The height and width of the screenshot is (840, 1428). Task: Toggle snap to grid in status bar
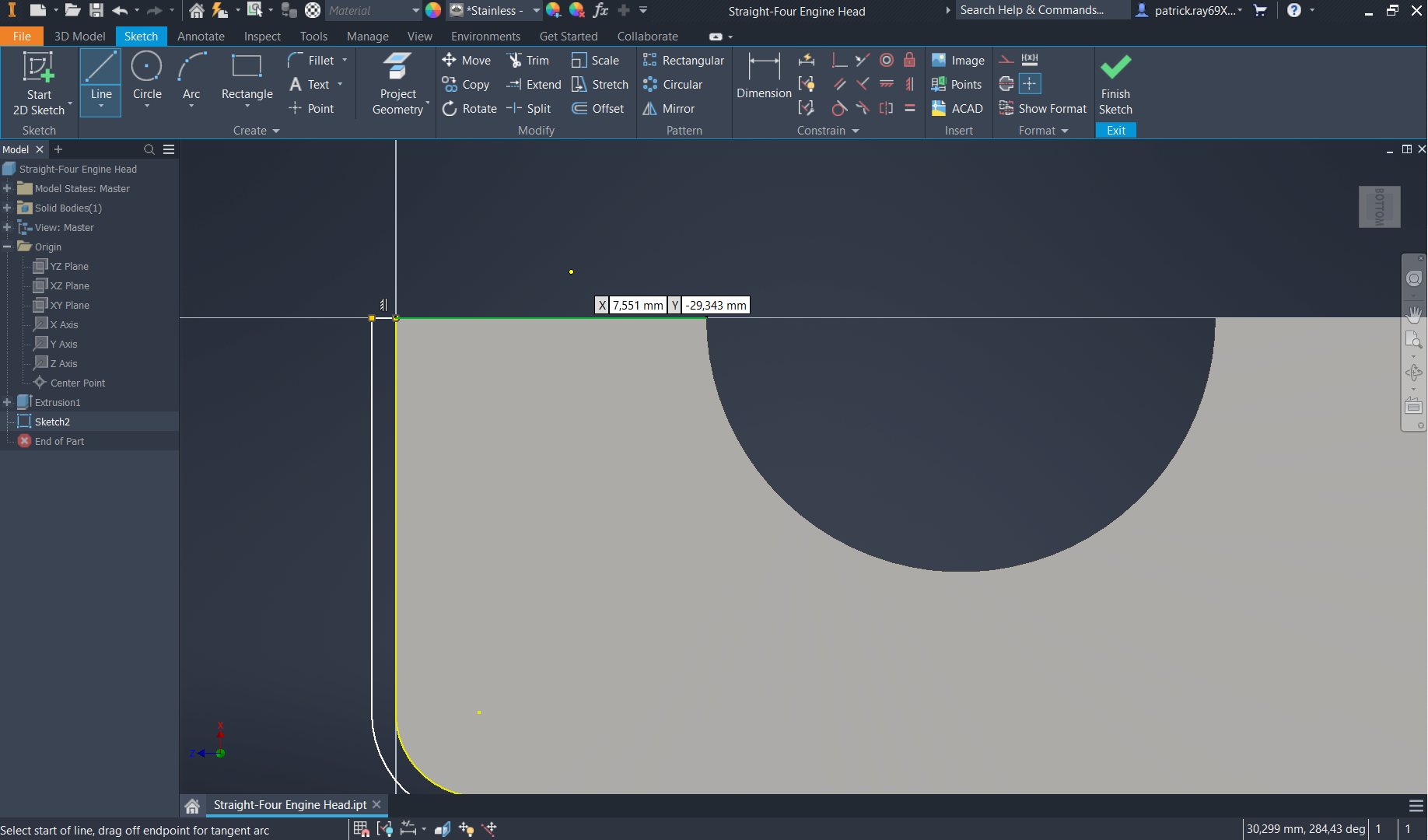tap(361, 829)
